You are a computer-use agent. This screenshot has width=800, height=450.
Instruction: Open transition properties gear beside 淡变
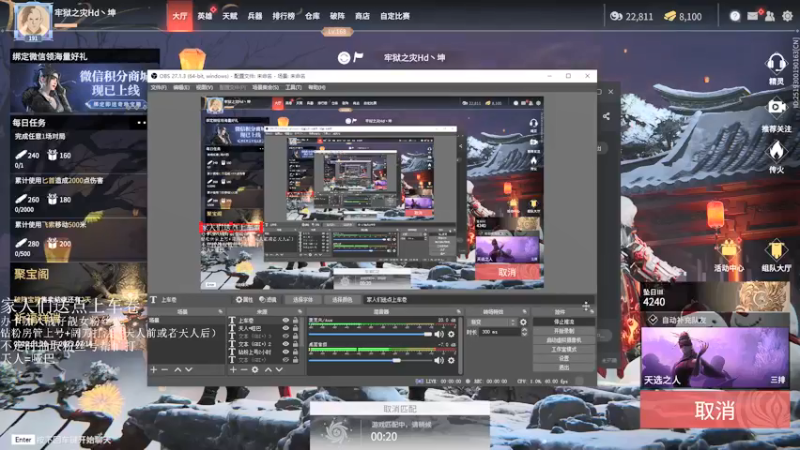[x=523, y=322]
